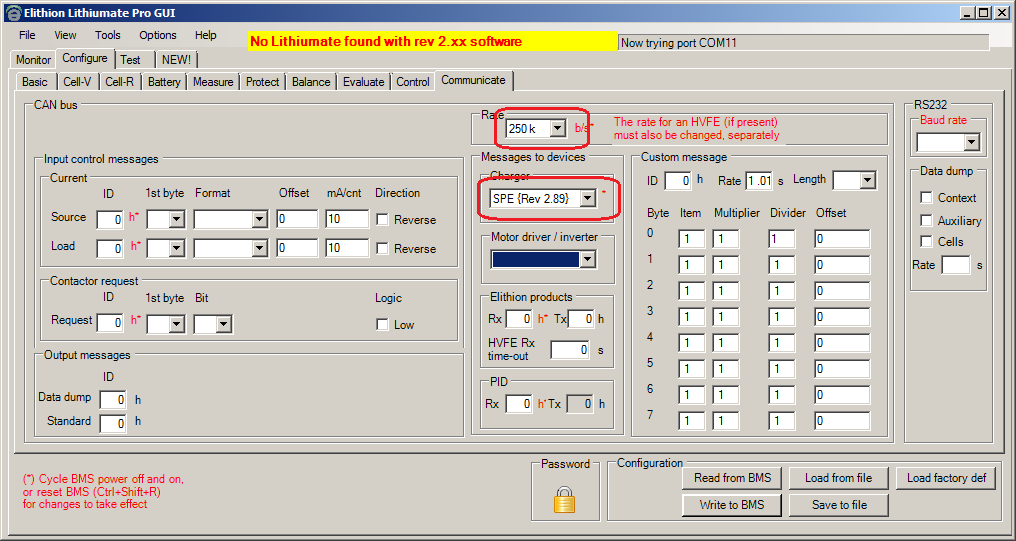Click the Elithion products Rx field

pyautogui.click(x=518, y=319)
